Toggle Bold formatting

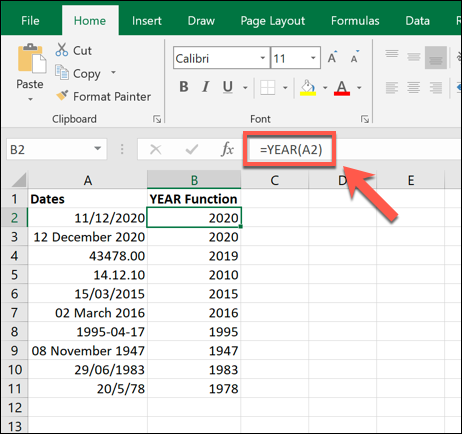tap(184, 87)
